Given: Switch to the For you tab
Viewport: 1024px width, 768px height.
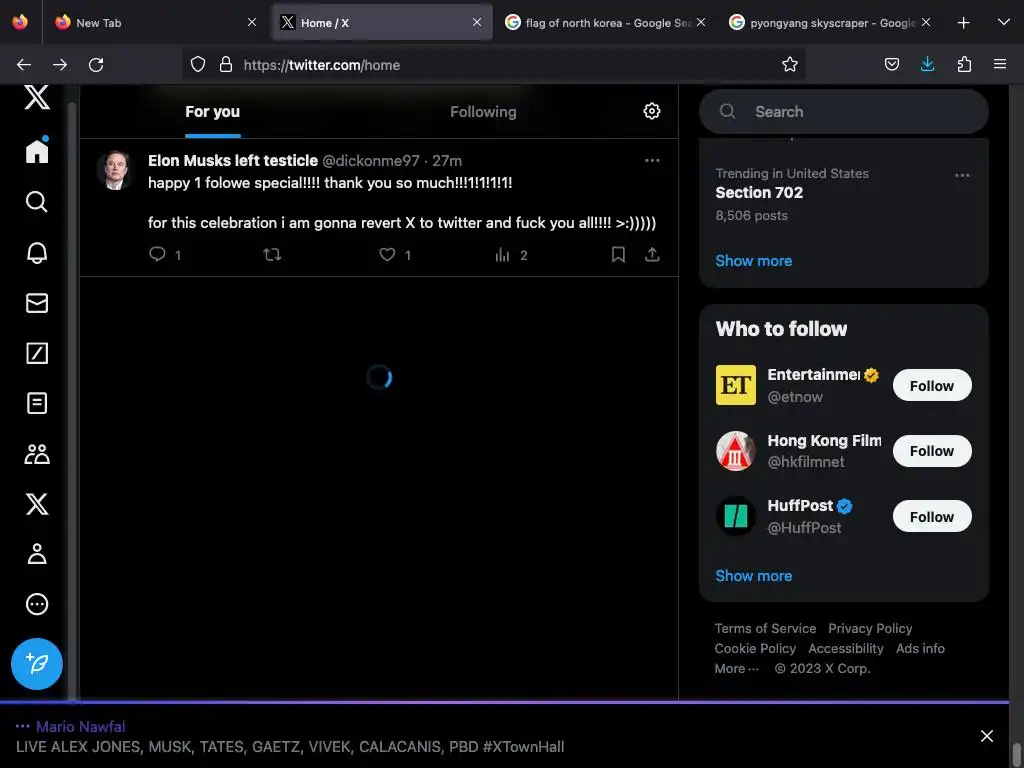Looking at the screenshot, I should [x=212, y=112].
